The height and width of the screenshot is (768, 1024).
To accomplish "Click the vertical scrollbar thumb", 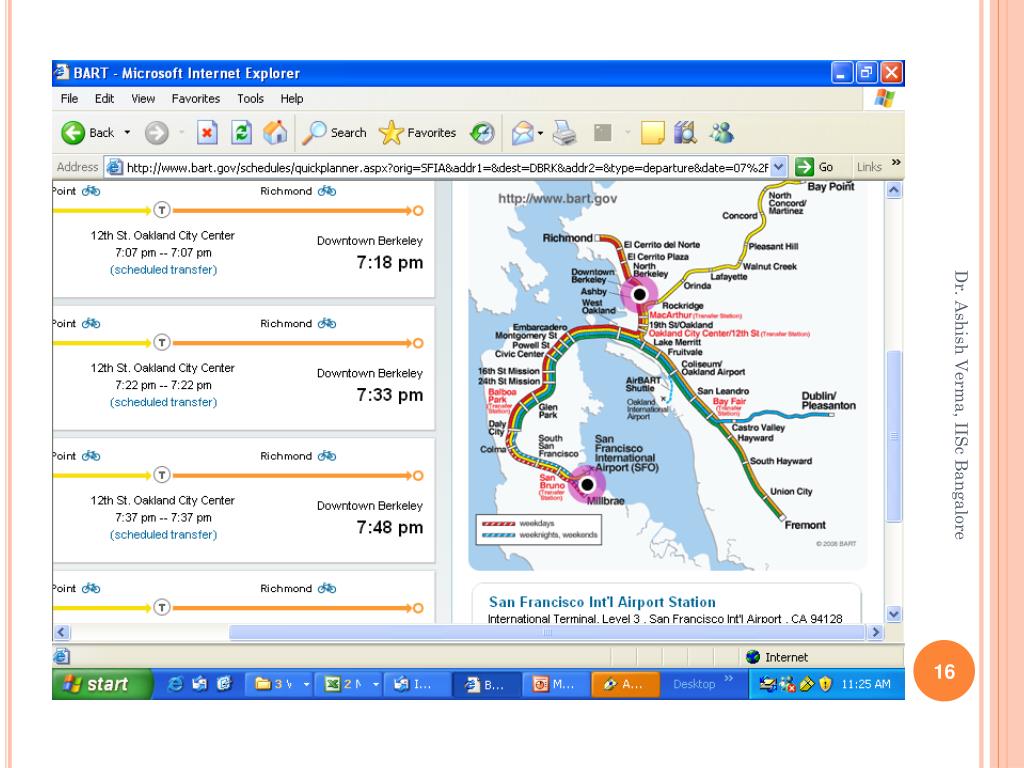I will click(894, 436).
